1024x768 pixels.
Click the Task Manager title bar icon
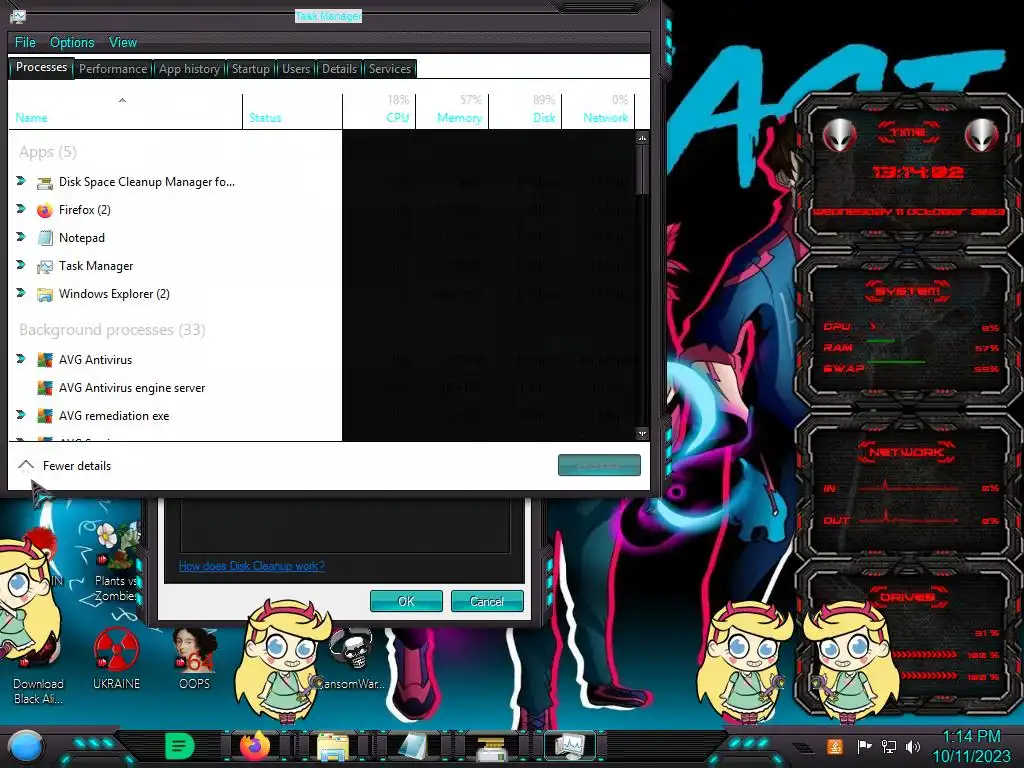18,16
